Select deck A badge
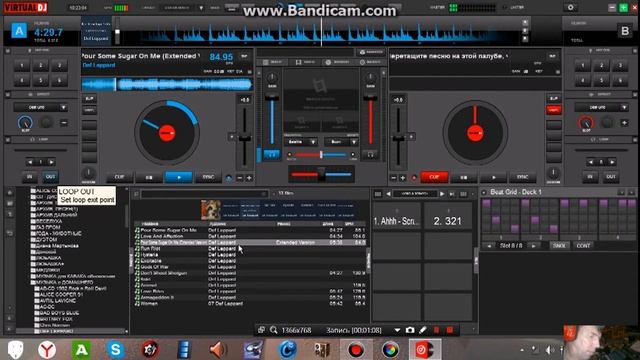This screenshot has width=640, height=360. point(19,31)
